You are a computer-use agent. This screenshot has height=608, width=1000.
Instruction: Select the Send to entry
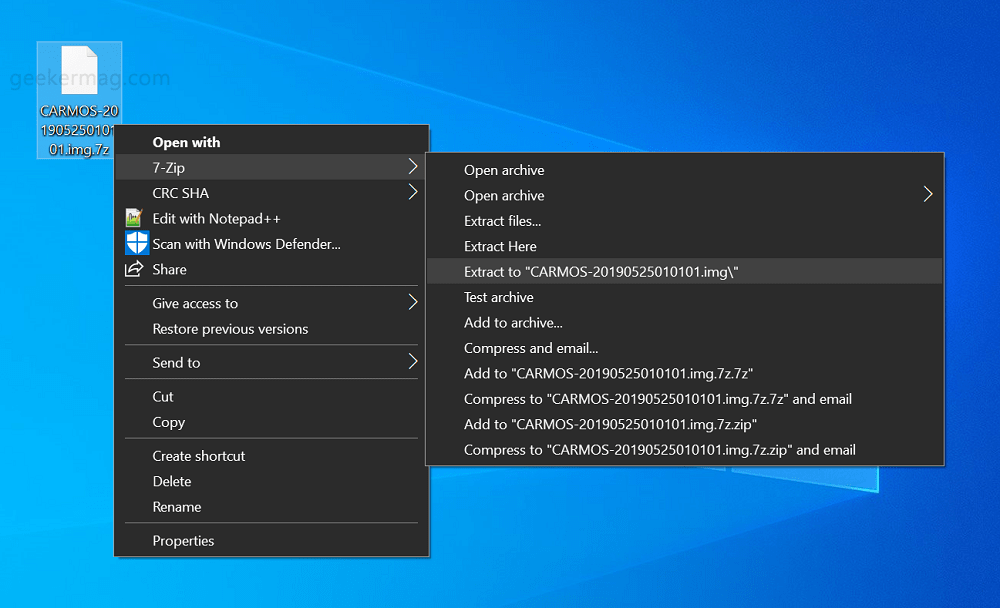(272, 362)
